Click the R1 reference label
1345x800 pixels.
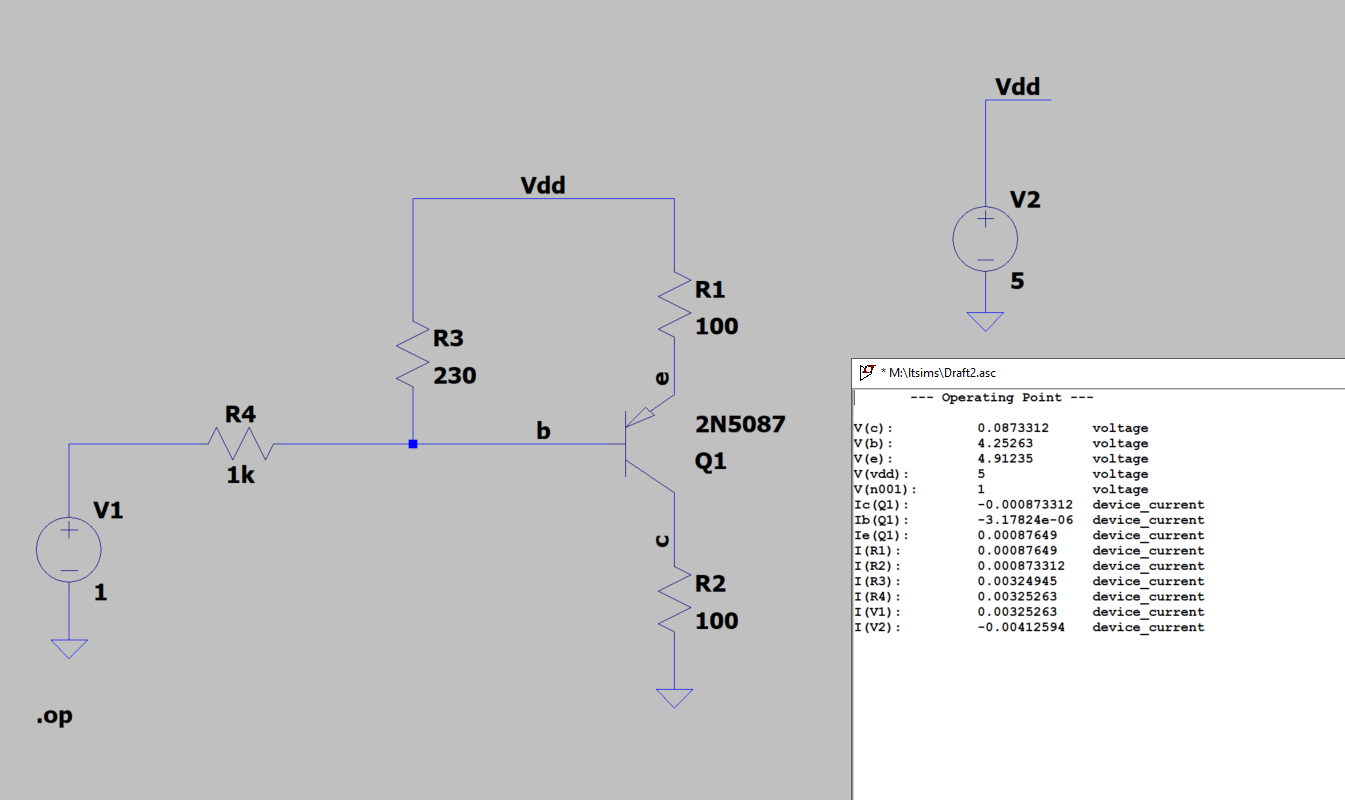point(710,290)
